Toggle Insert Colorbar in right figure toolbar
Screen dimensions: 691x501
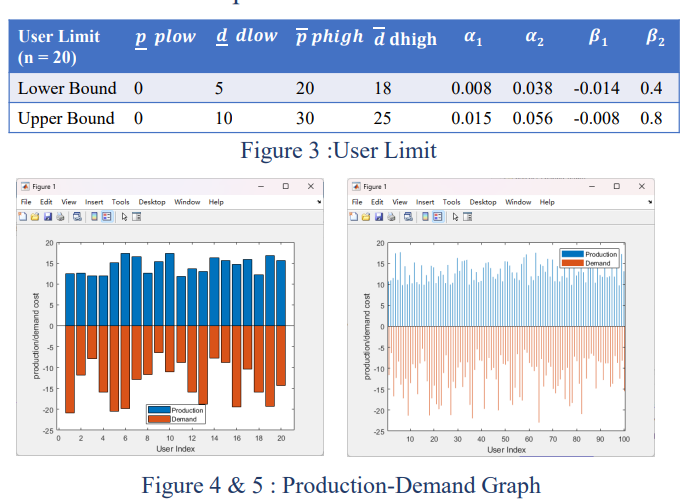(x=425, y=216)
